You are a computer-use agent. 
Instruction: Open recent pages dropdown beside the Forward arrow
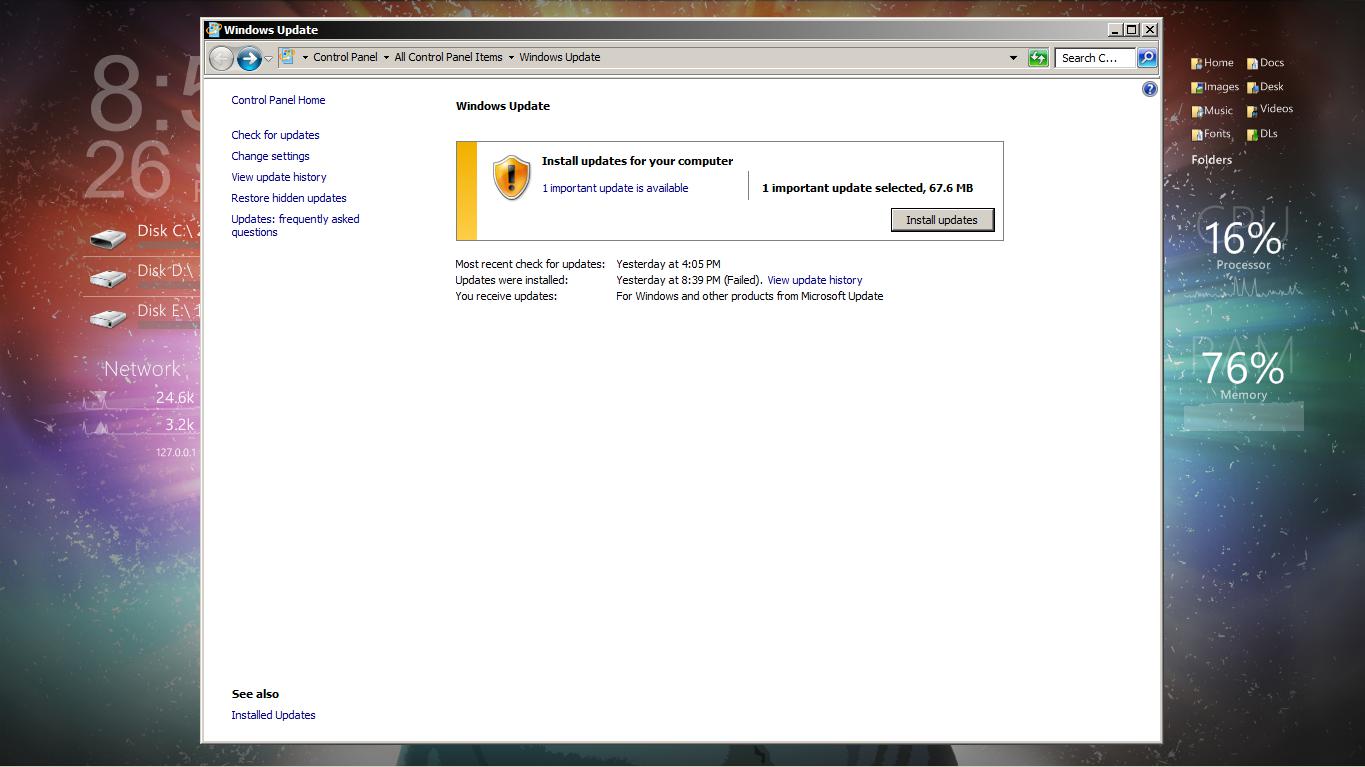click(268, 58)
